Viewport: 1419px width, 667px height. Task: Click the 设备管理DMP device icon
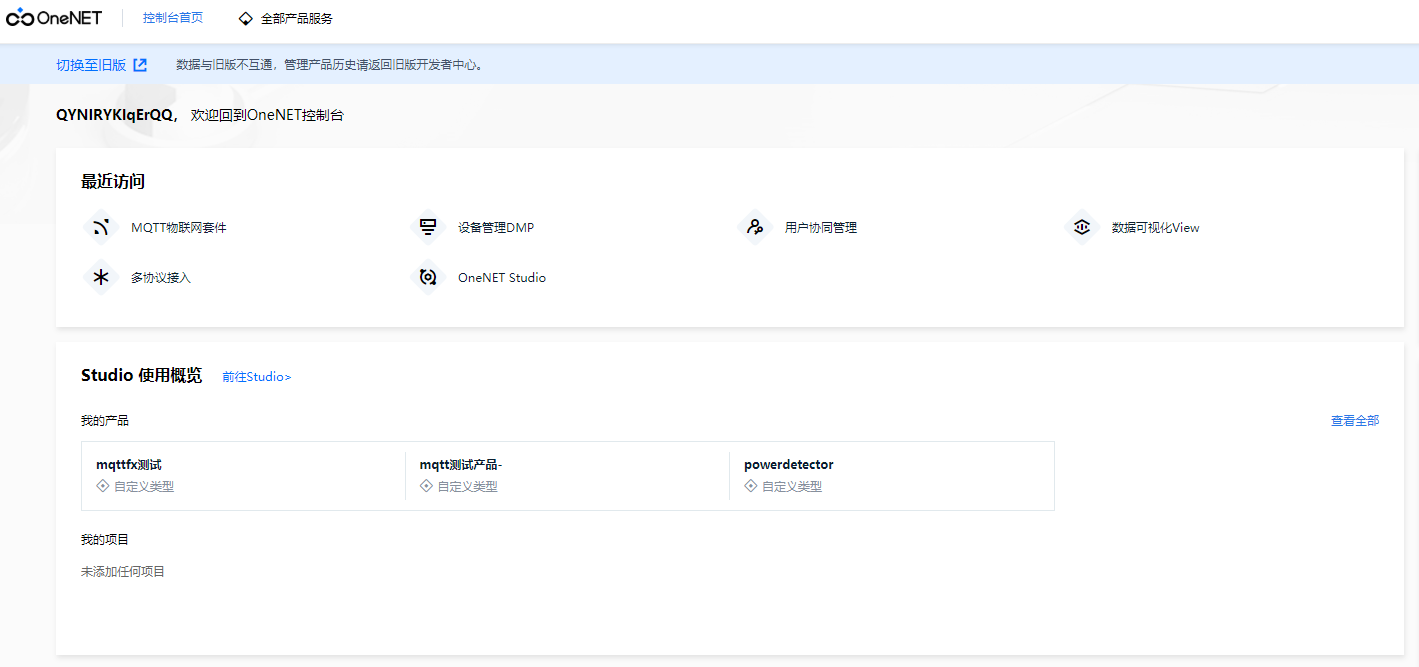pos(428,227)
